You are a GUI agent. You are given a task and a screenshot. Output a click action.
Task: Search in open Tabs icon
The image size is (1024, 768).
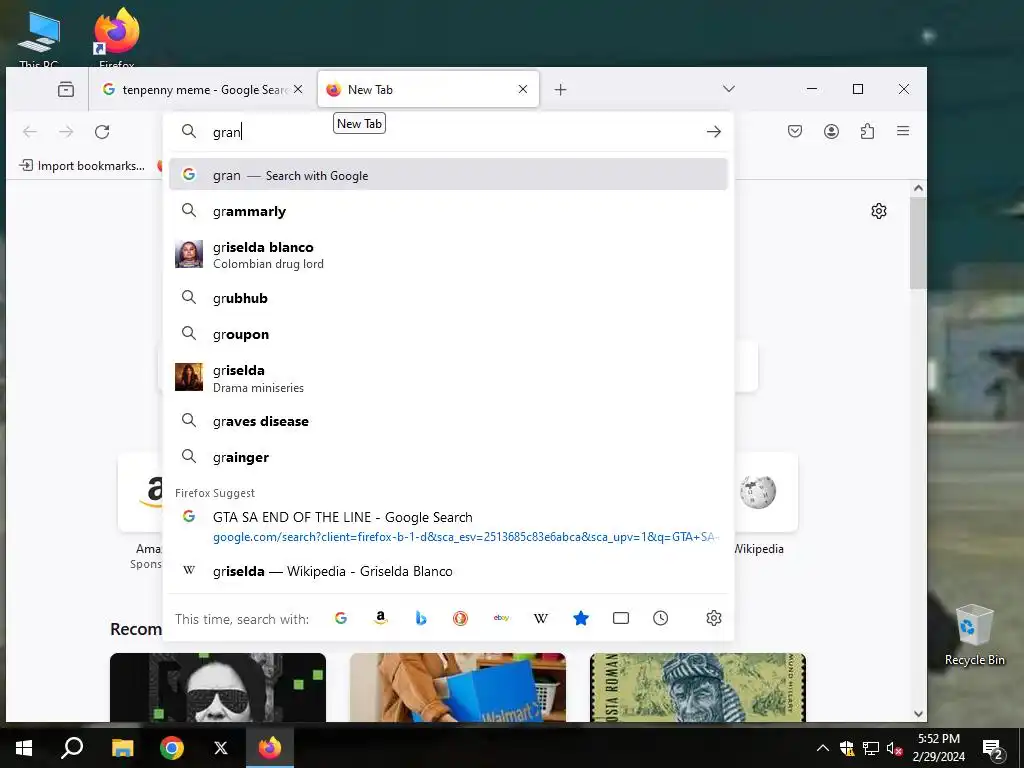coord(621,618)
